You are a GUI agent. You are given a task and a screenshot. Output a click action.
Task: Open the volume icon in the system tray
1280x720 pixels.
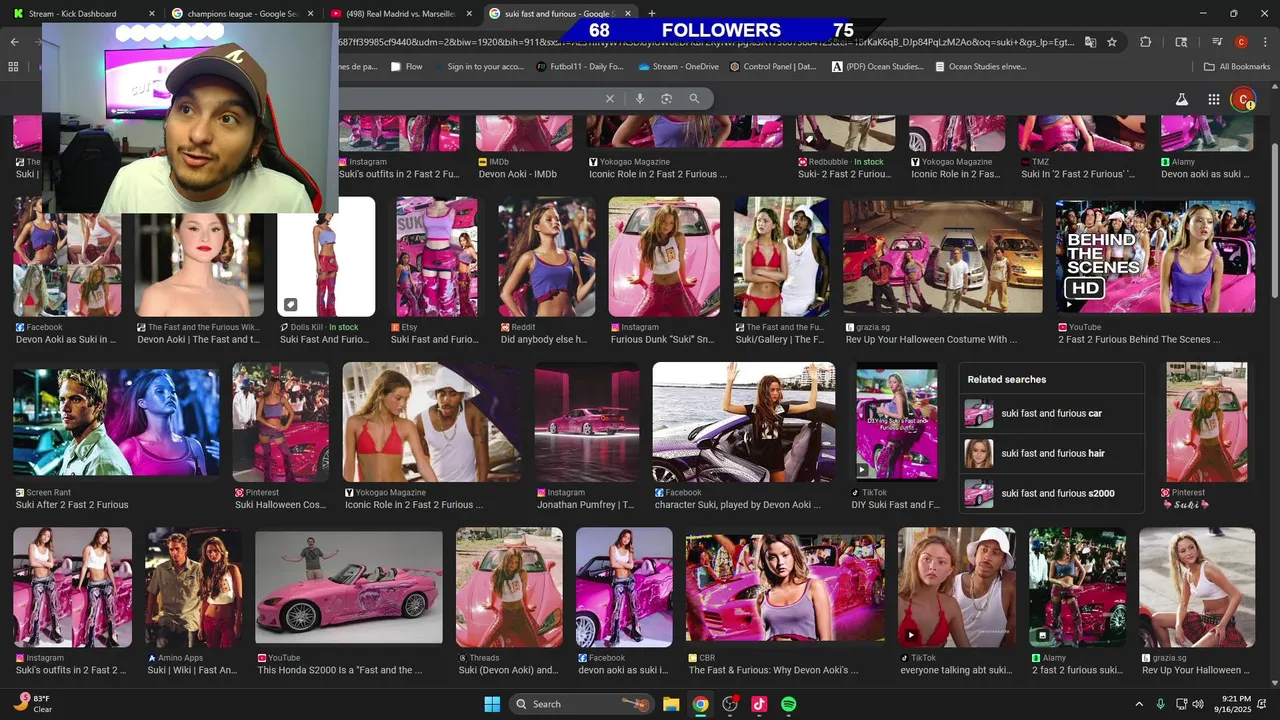click(x=1200, y=704)
